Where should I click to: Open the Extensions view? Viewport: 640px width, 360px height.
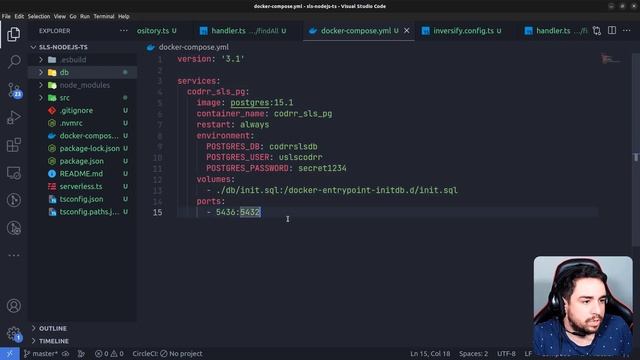point(13,145)
